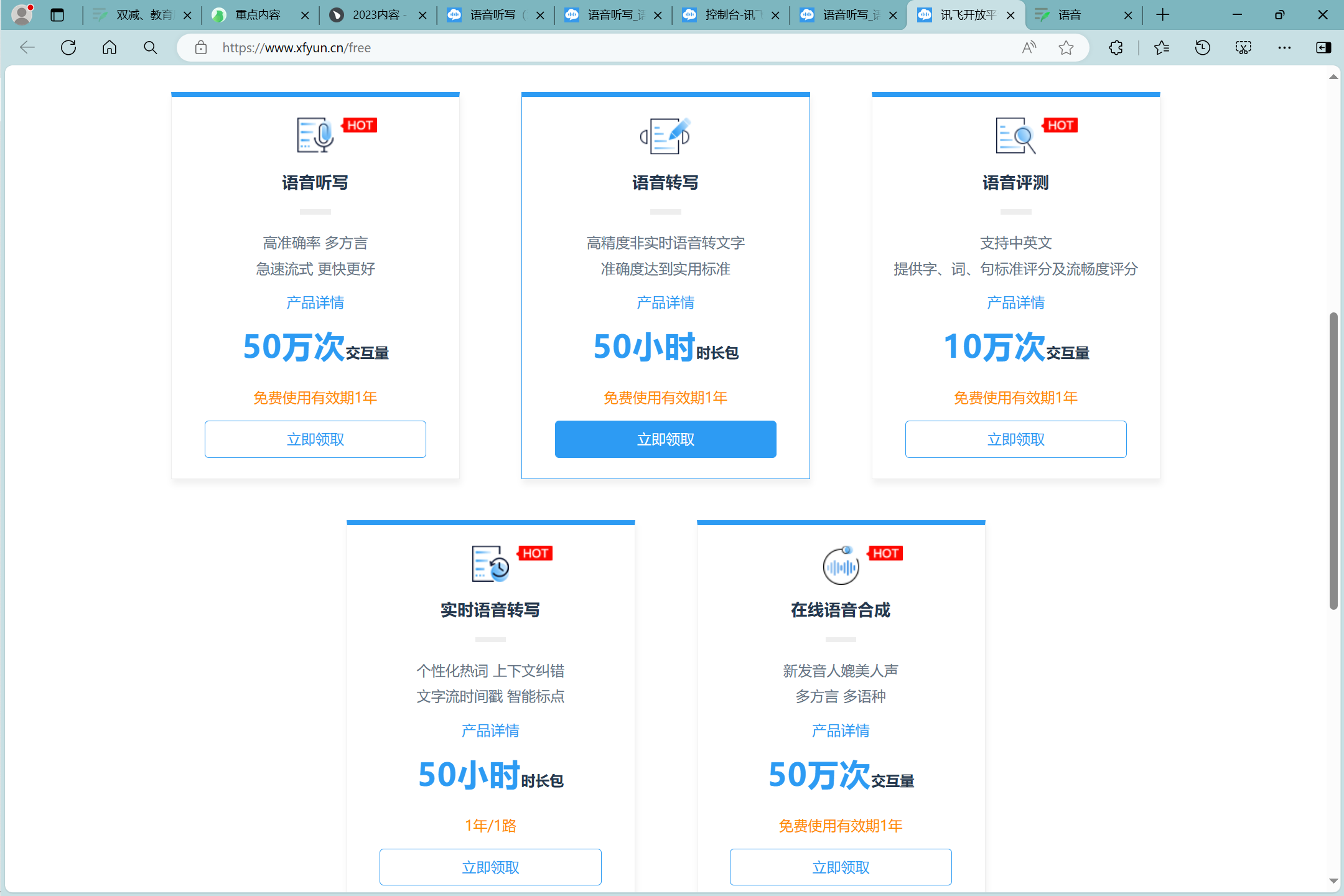
Task: Open the tab actions menu icon
Action: pyautogui.click(x=57, y=15)
